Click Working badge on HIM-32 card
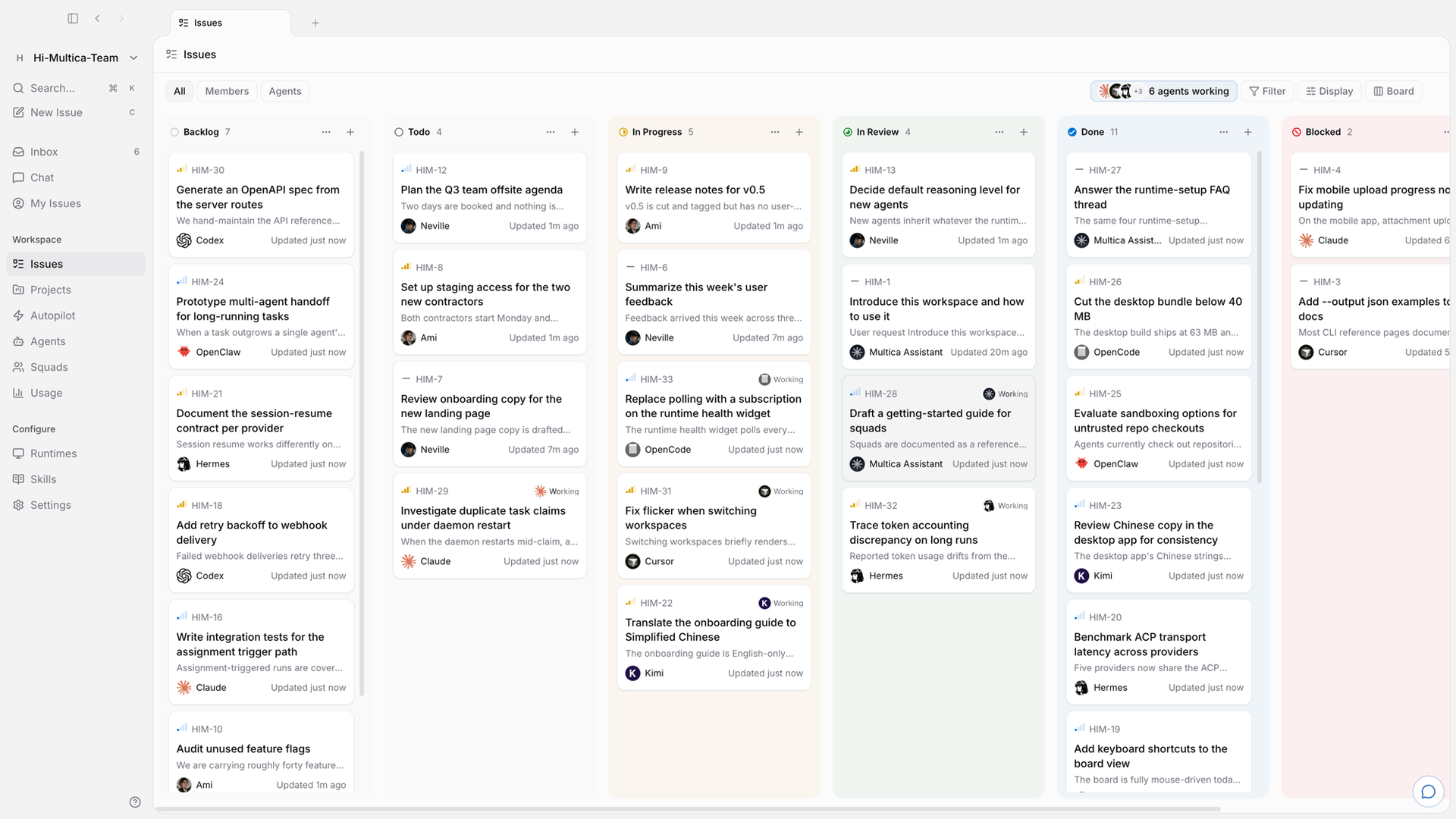 (x=1006, y=506)
